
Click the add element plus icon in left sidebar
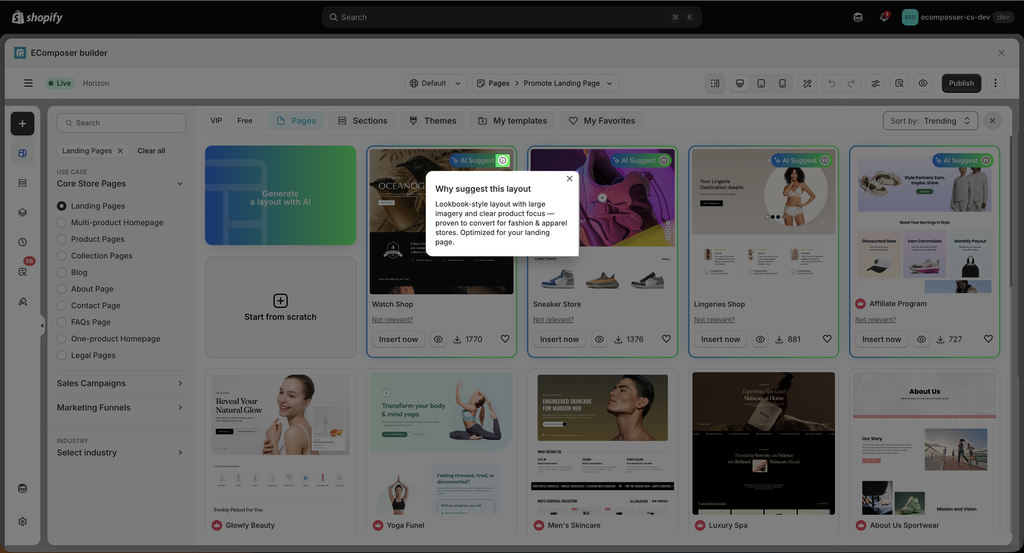(x=22, y=123)
